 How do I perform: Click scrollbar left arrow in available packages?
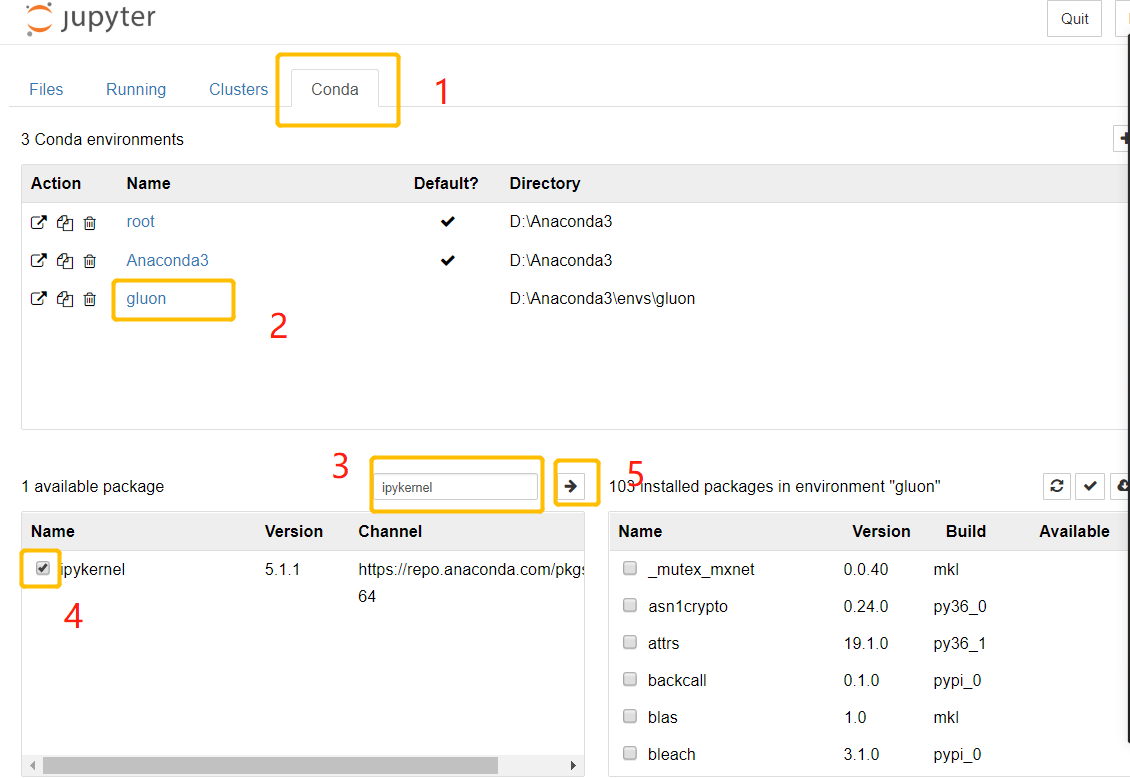33,765
